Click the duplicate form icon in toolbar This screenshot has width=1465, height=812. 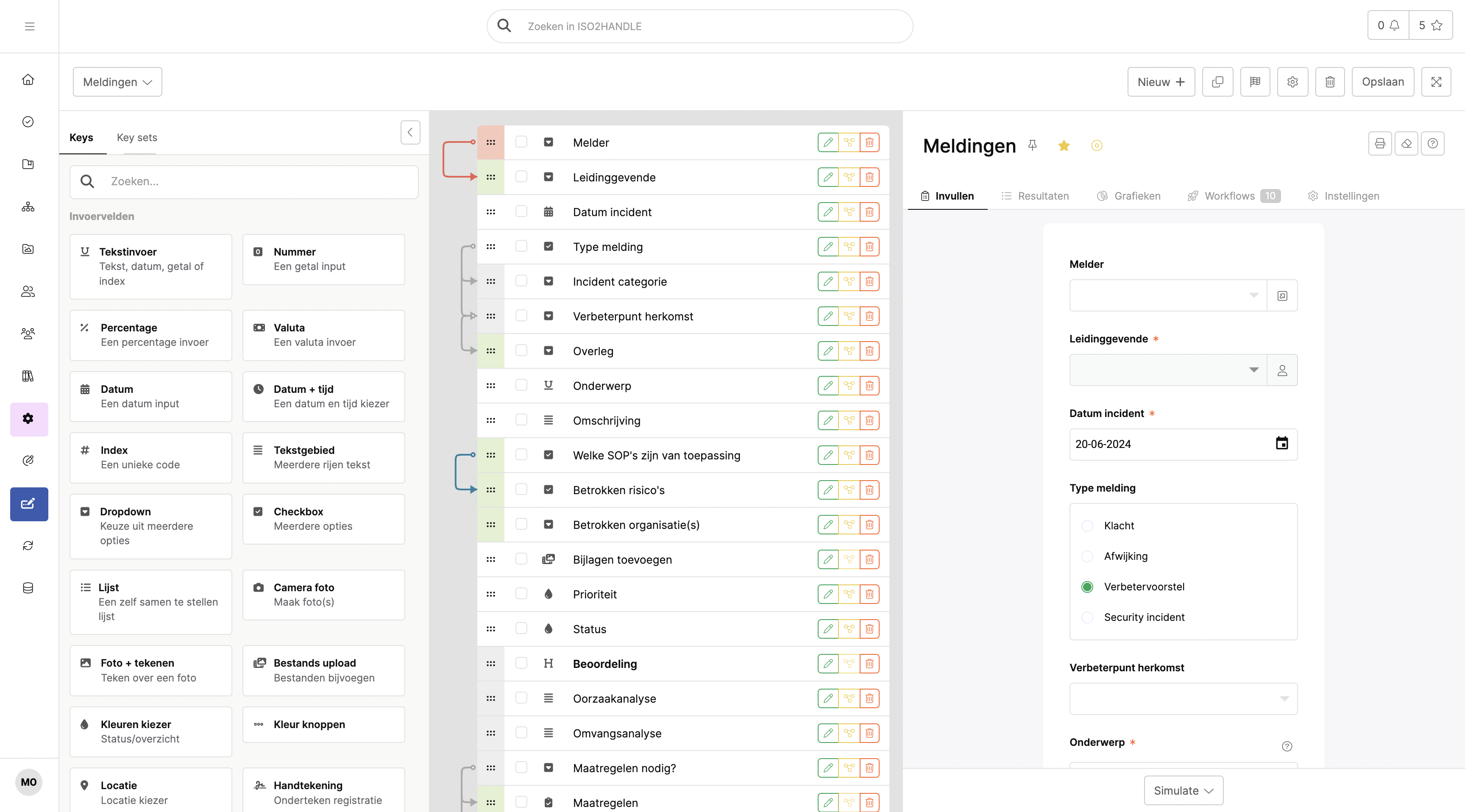click(x=1217, y=82)
